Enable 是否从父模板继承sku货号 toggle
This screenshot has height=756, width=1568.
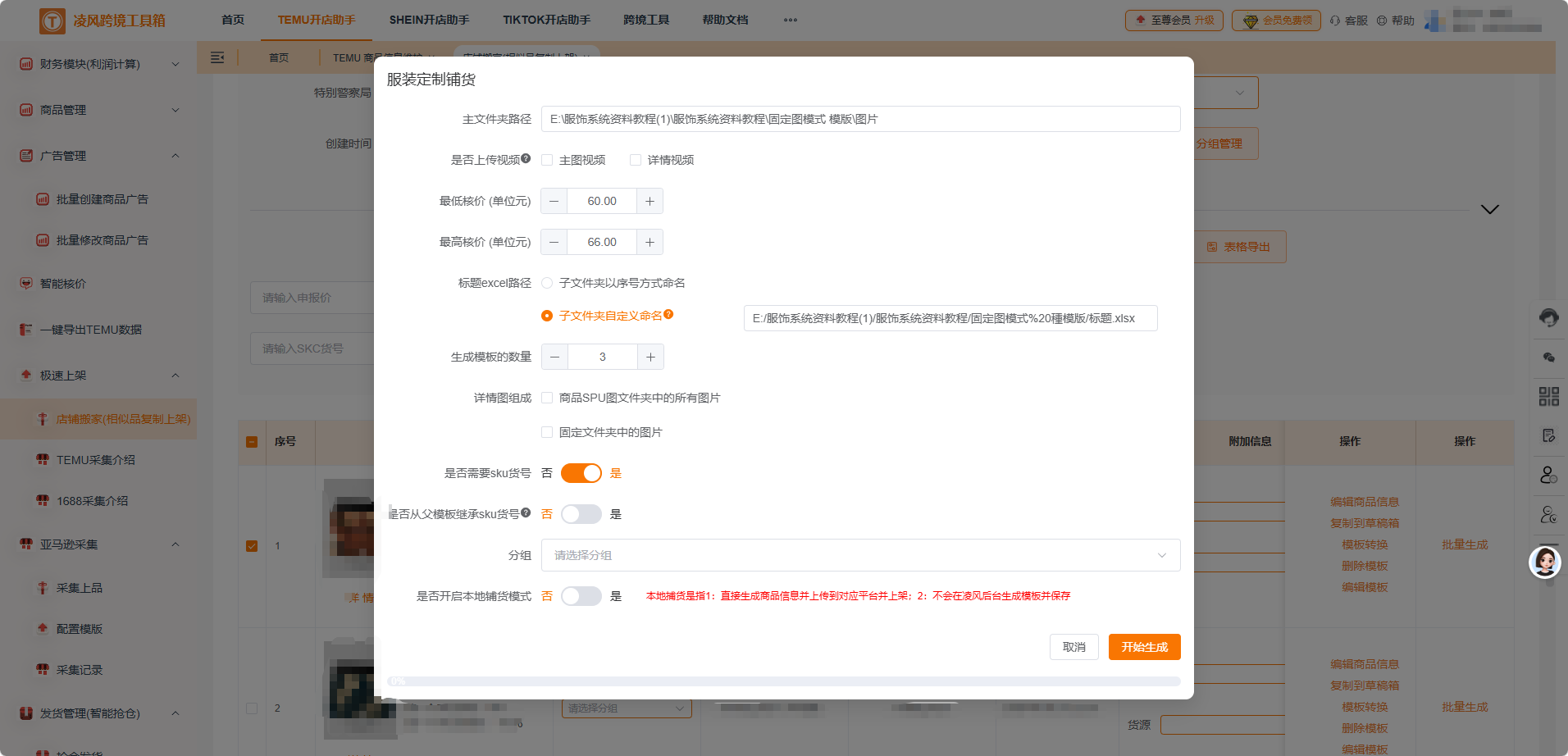[x=581, y=513]
